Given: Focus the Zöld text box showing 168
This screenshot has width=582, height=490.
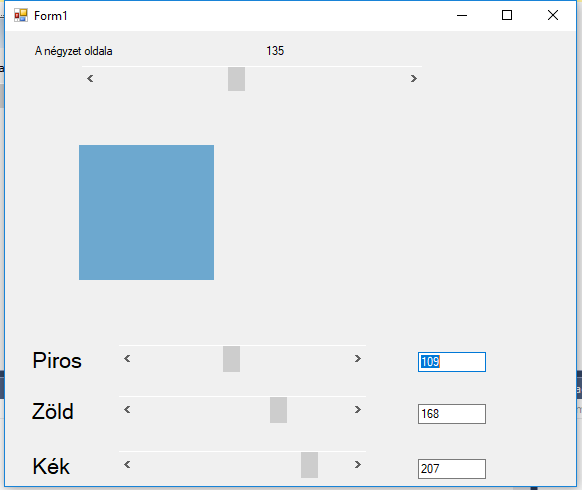Looking at the screenshot, I should 452,414.
